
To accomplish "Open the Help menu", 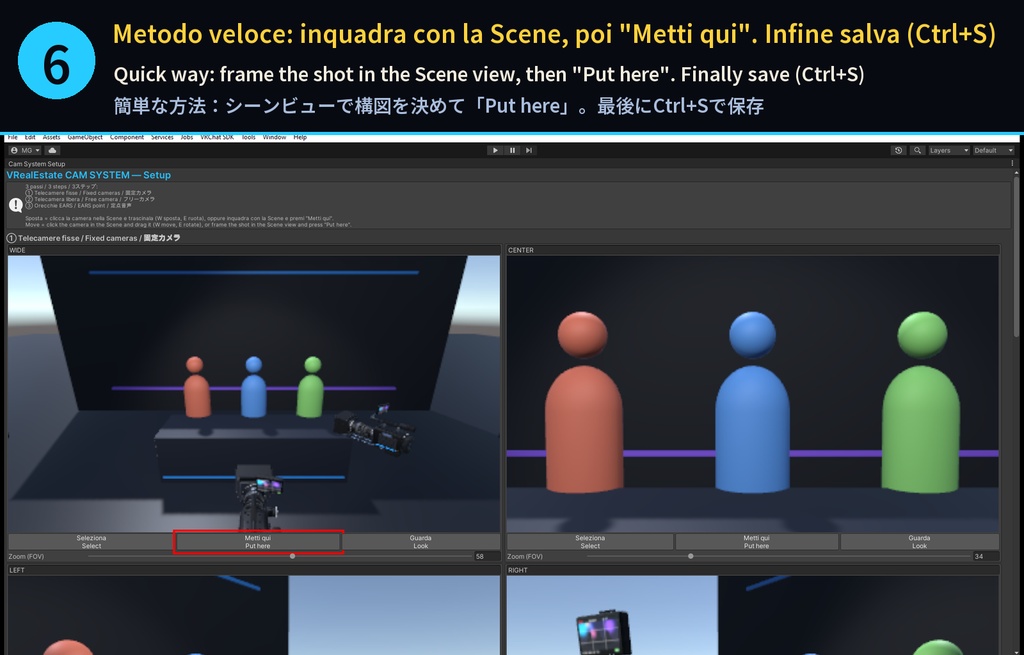I will tap(300, 138).
